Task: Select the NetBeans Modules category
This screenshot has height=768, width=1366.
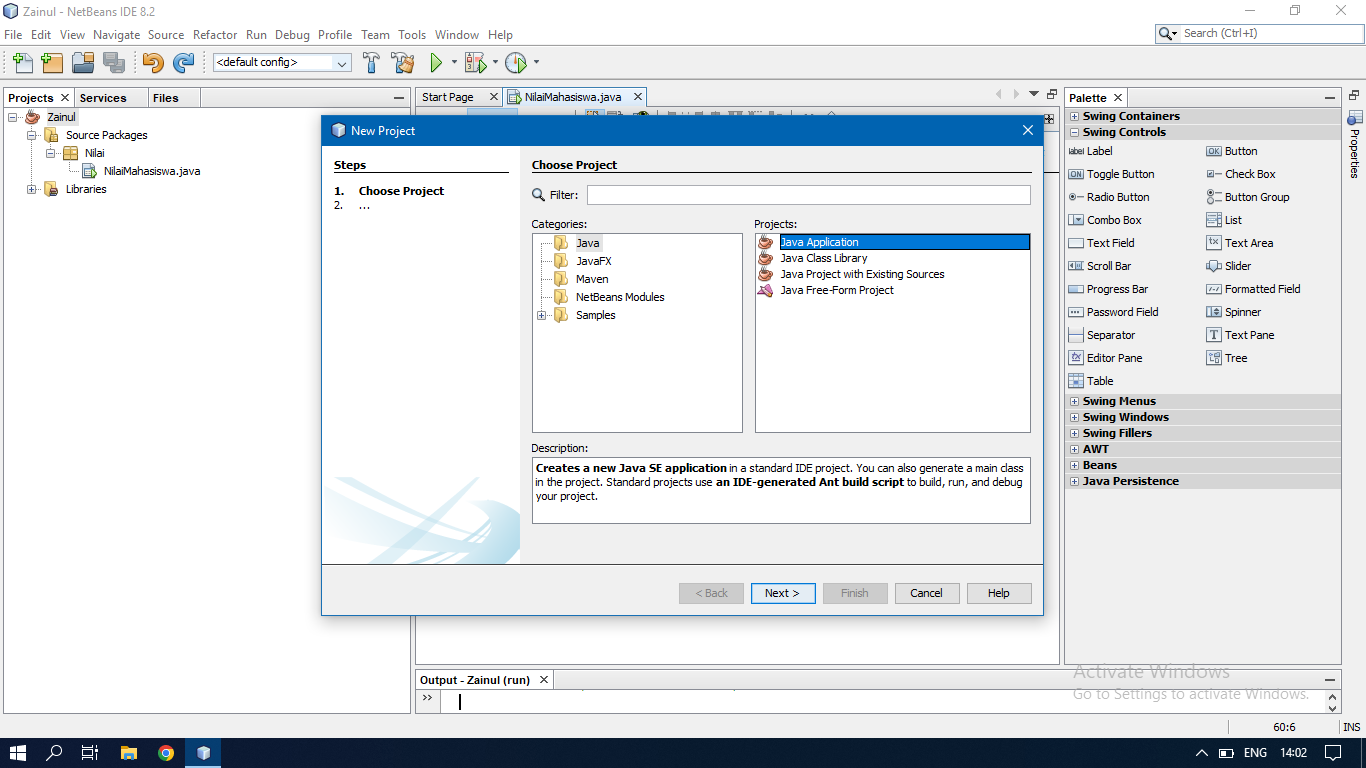Action: click(x=620, y=297)
